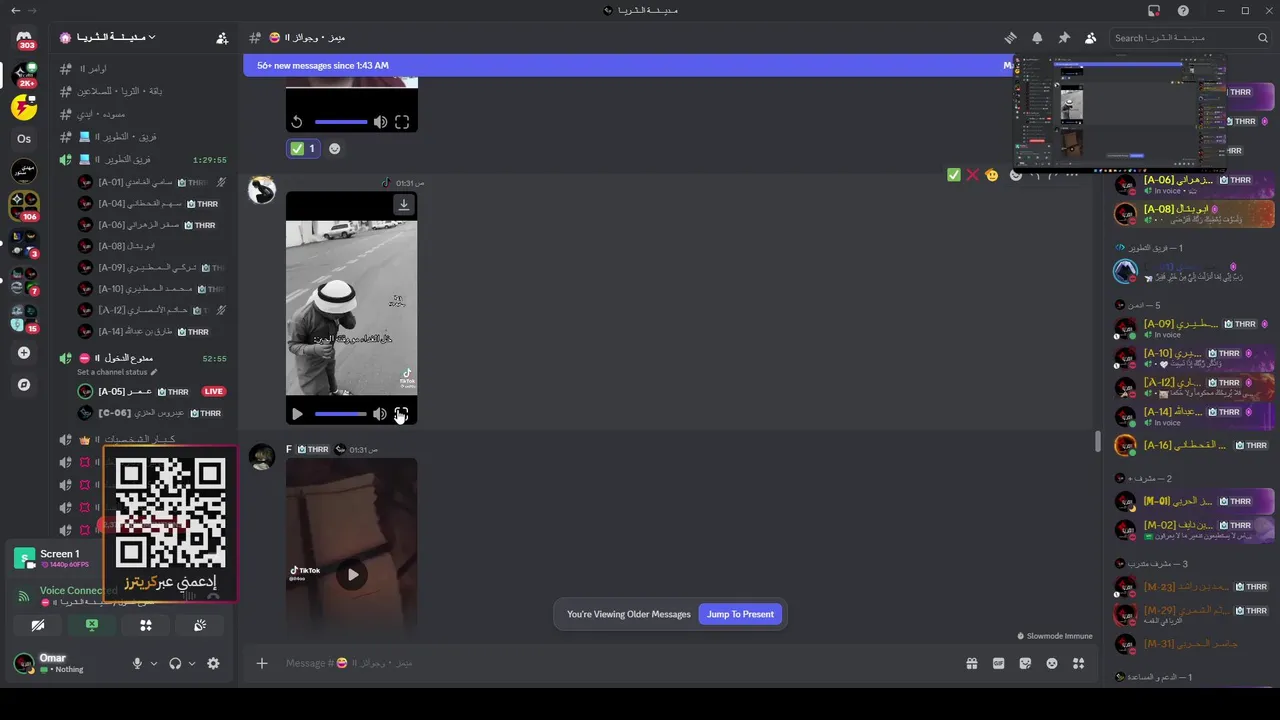Open Direct Messages home icon
This screenshot has height=720, width=1280.
(24, 38)
